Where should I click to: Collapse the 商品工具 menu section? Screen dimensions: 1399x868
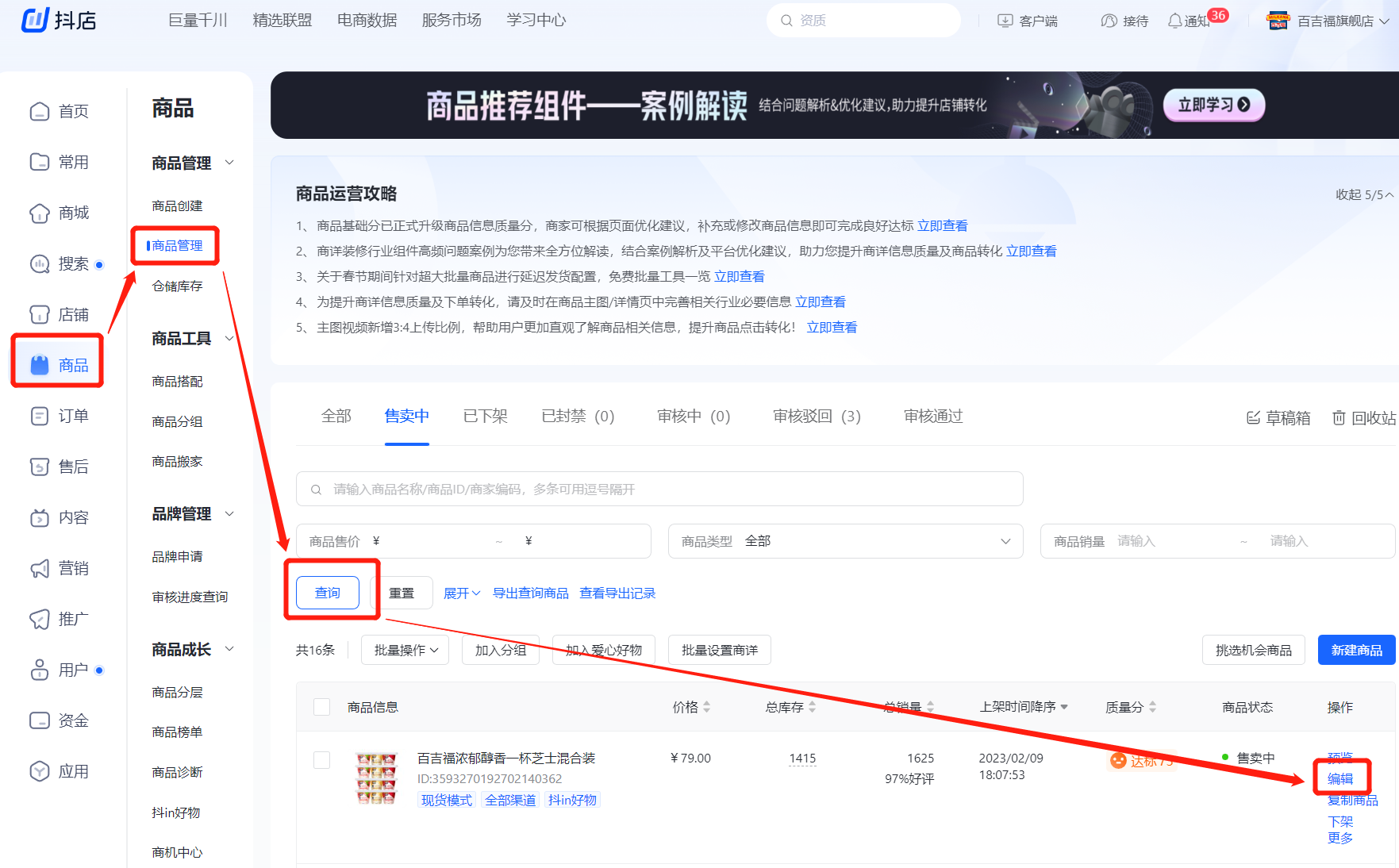[229, 339]
